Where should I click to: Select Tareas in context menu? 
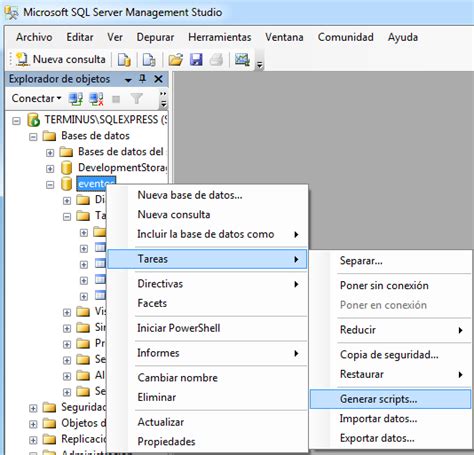click(x=207, y=259)
